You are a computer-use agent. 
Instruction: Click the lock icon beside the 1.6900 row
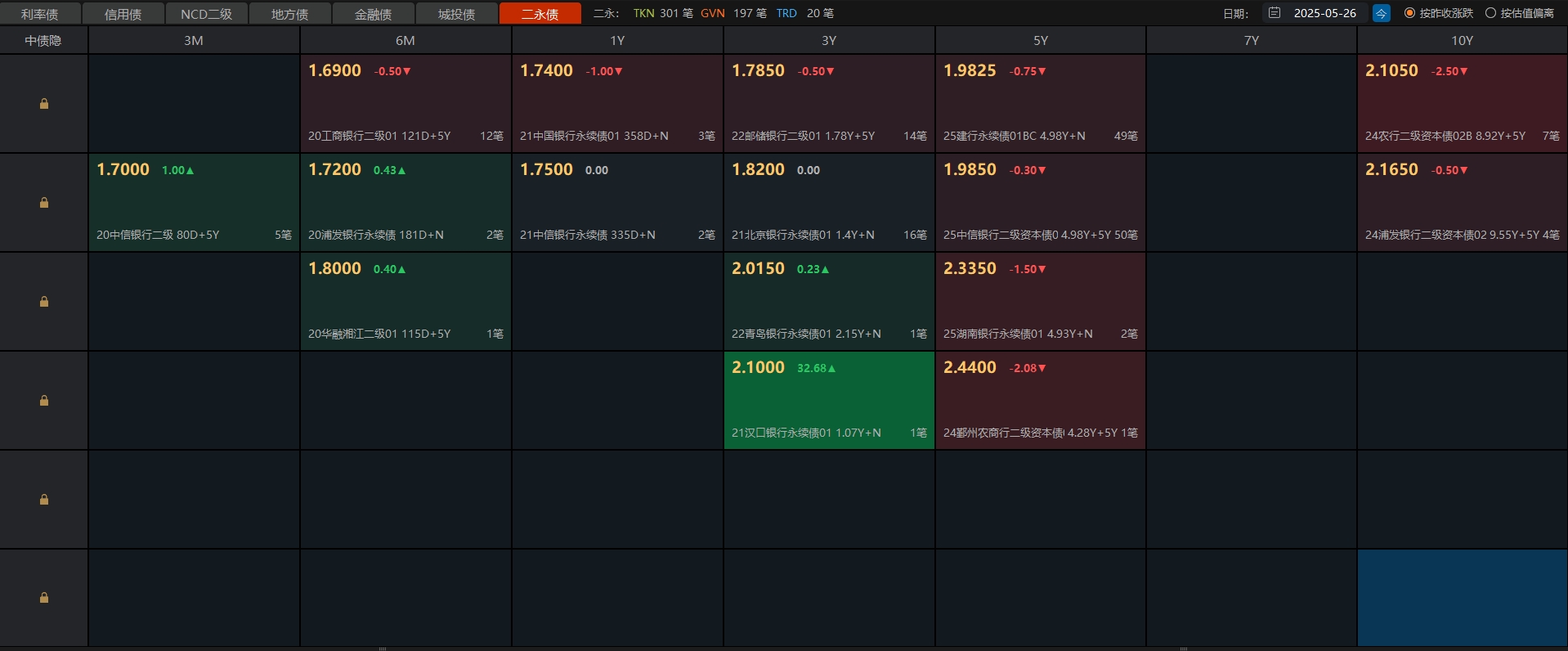pos(44,104)
